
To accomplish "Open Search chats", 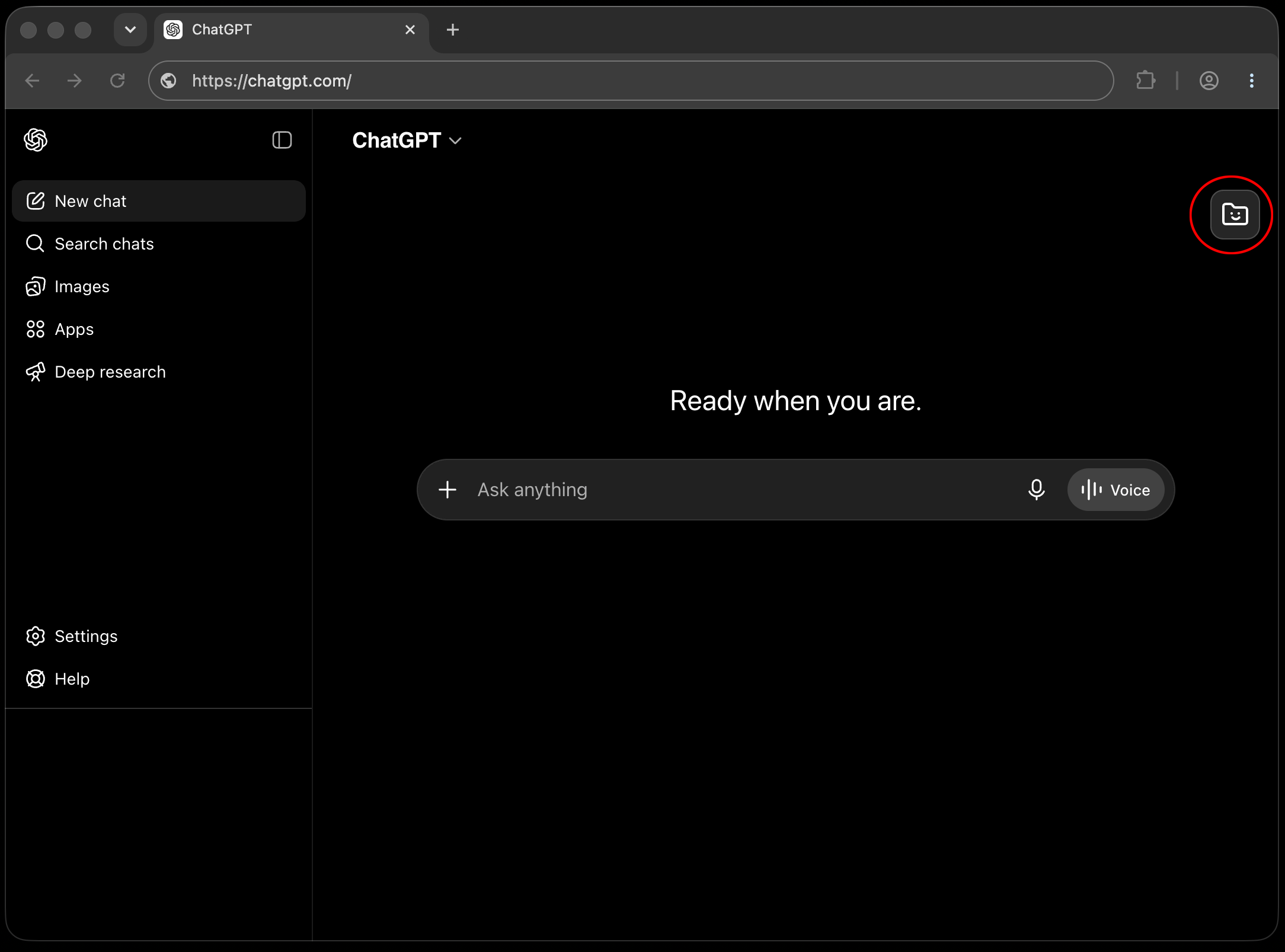I will pos(159,244).
